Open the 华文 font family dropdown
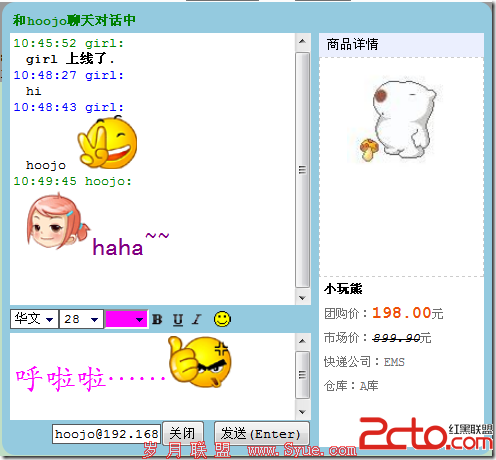The image size is (496, 460). [x=34, y=319]
